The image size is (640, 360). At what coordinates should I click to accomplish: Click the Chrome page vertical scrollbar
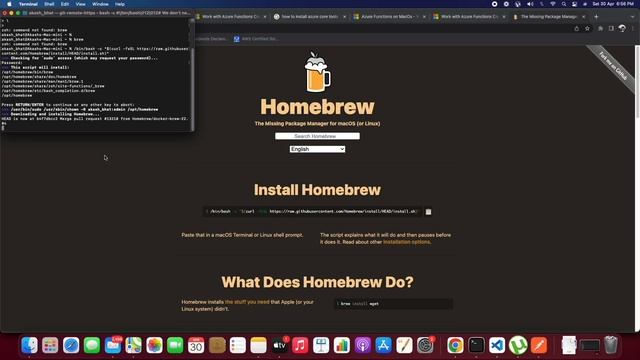click(x=637, y=82)
